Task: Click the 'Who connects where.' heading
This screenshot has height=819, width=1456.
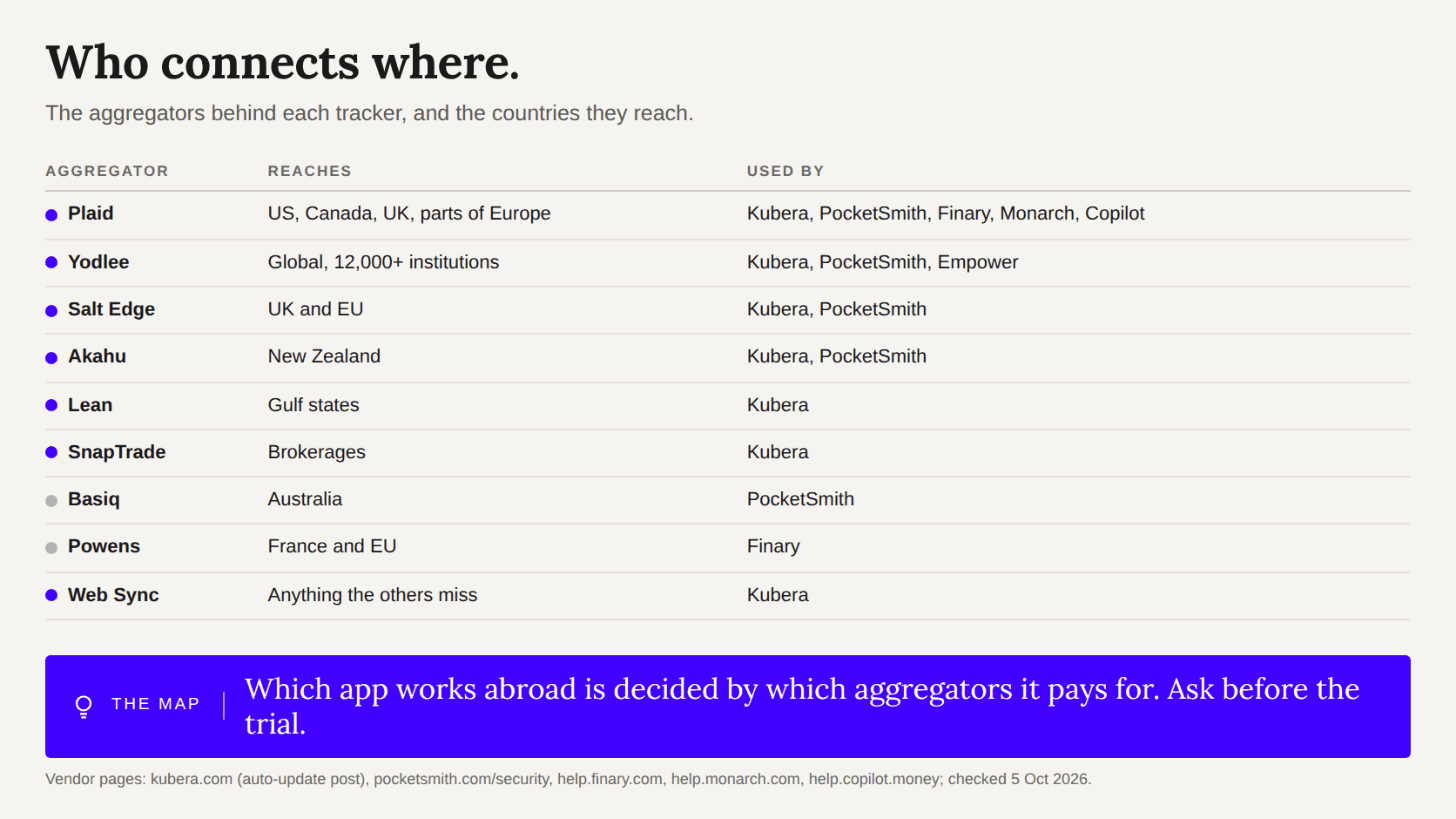Action: point(283,63)
